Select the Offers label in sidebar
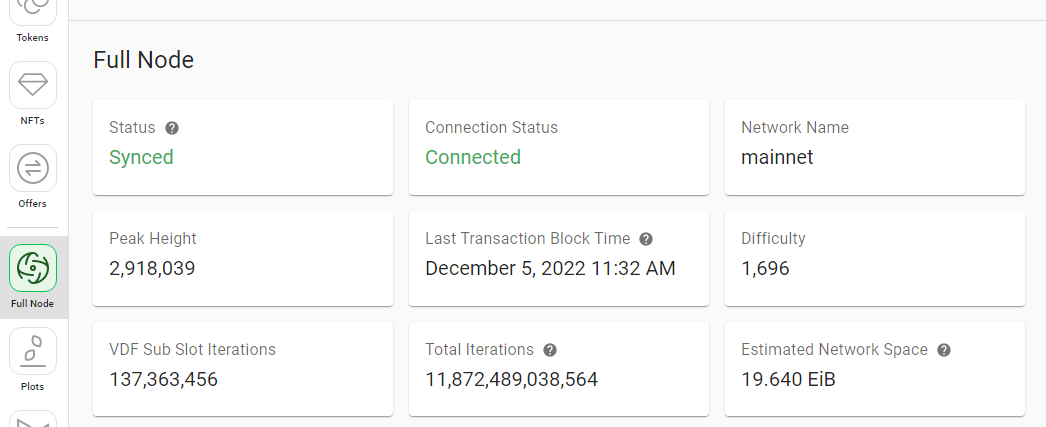Image resolution: width=1046 pixels, height=427 pixels. click(33, 204)
